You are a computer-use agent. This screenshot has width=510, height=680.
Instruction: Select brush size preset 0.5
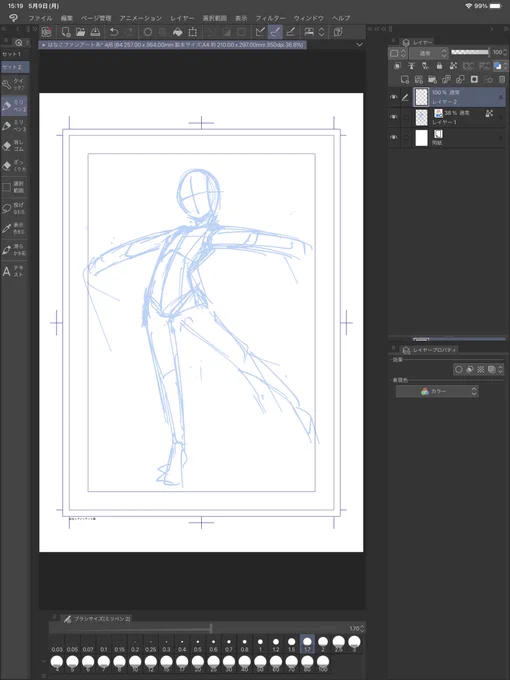197,644
